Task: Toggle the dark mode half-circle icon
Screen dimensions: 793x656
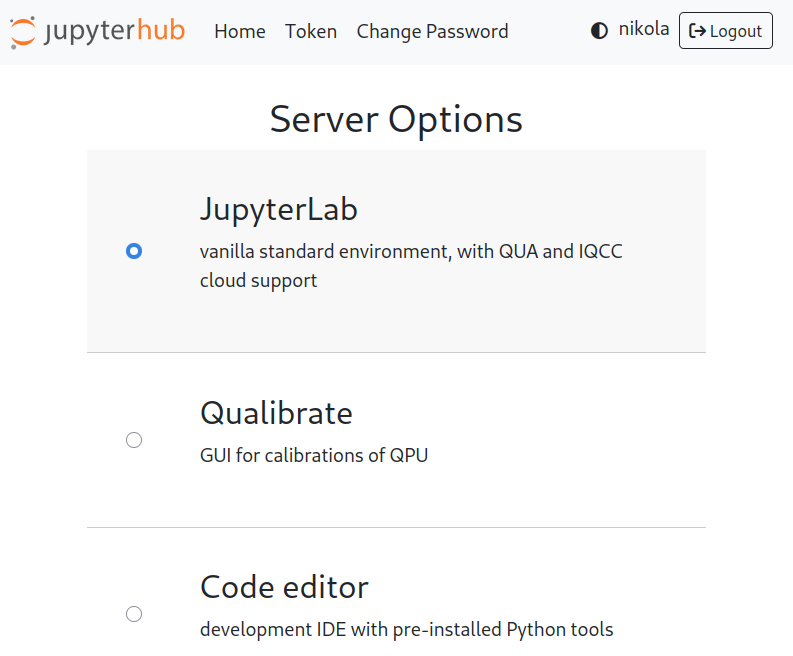Action: [599, 31]
